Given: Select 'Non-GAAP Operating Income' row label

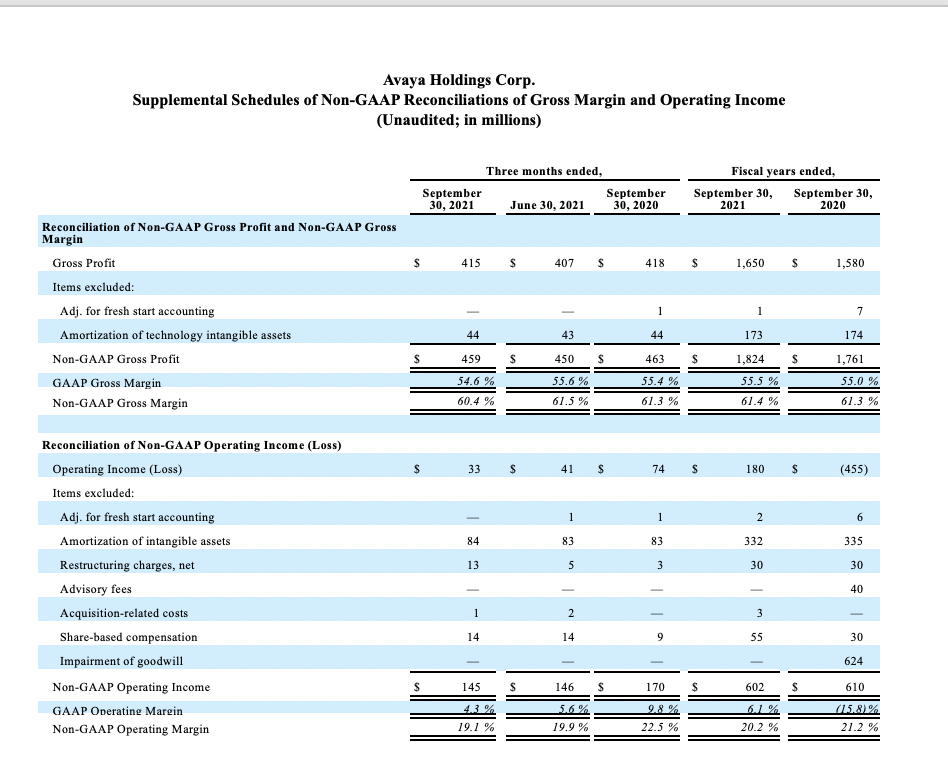Looking at the screenshot, I should tap(131, 687).
